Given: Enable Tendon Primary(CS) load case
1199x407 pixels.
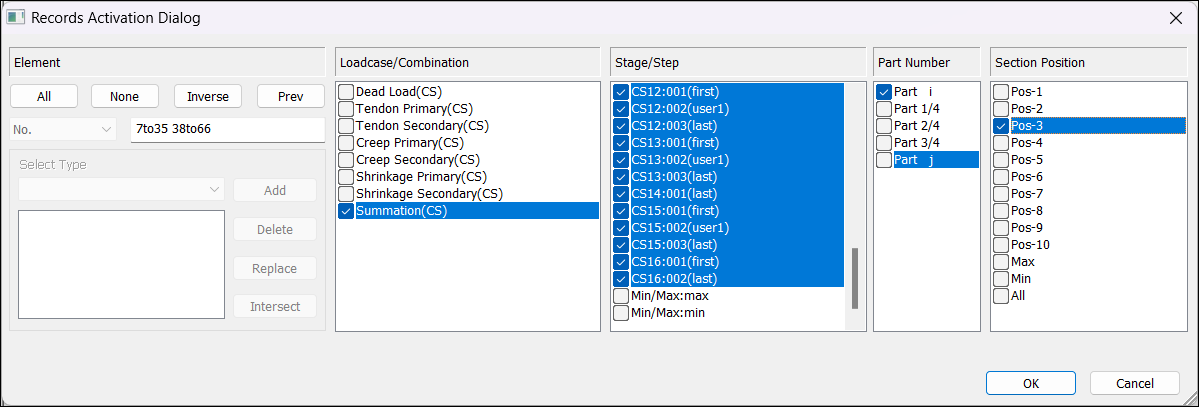Looking at the screenshot, I should (346, 109).
